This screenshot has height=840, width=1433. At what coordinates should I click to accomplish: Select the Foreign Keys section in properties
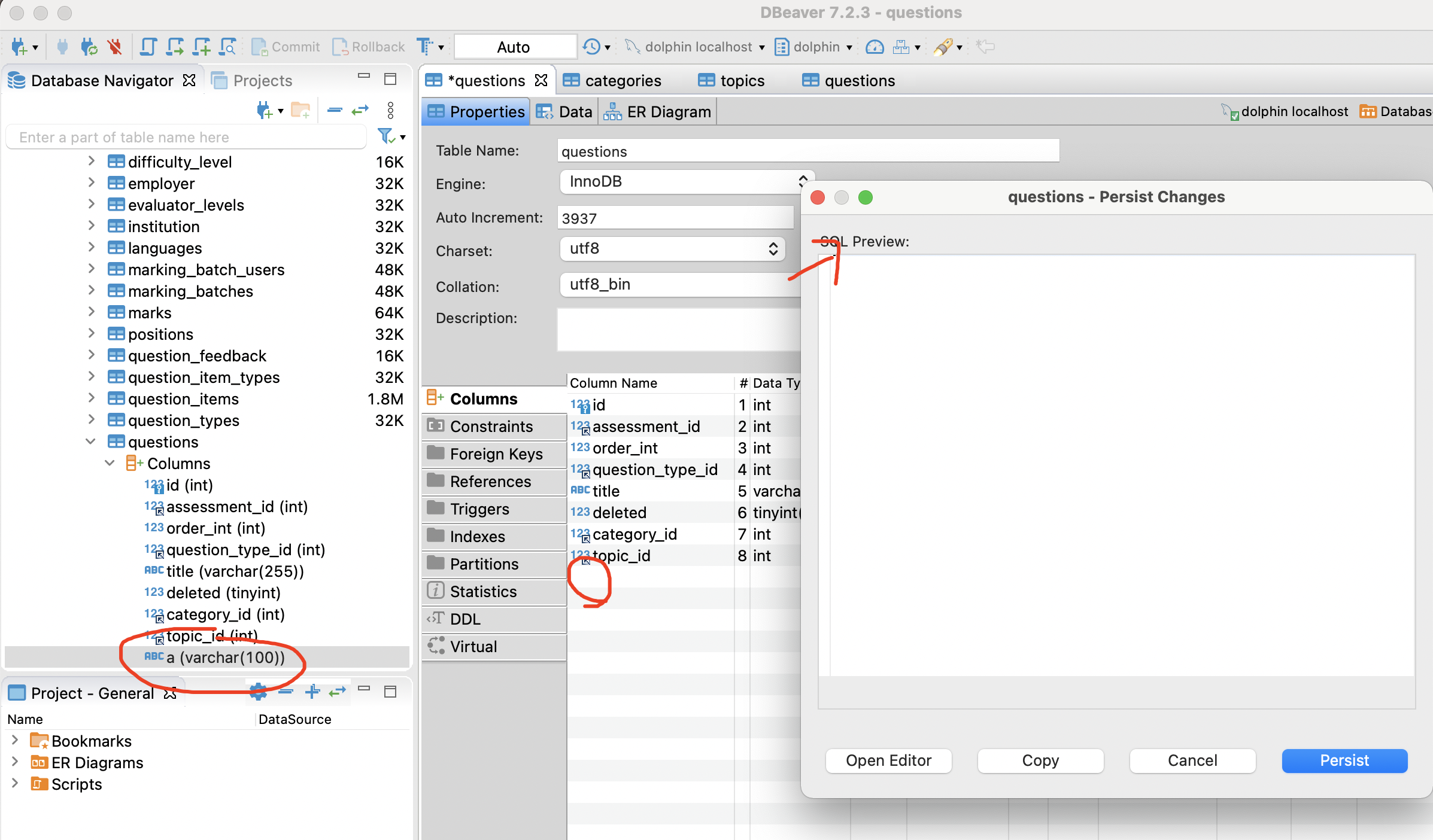(496, 454)
